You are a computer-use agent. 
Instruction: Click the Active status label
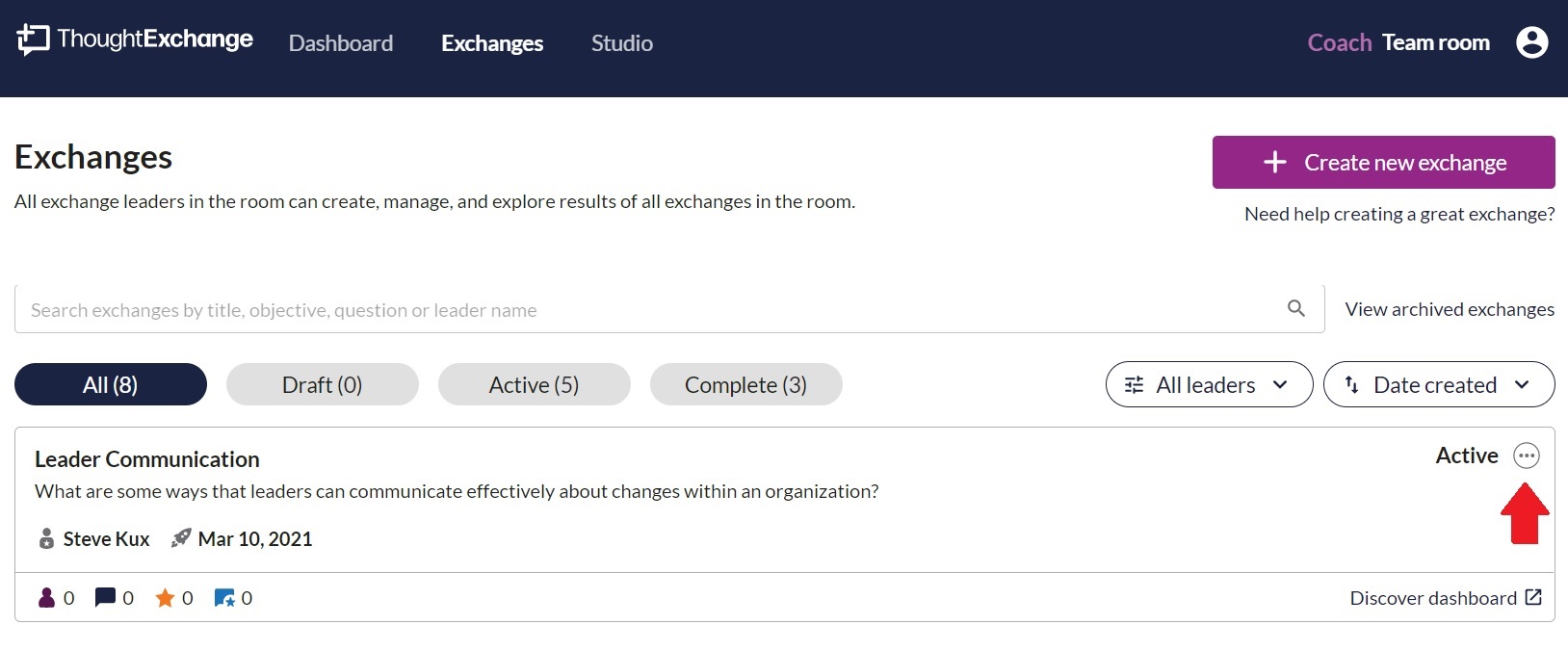pyautogui.click(x=1467, y=456)
